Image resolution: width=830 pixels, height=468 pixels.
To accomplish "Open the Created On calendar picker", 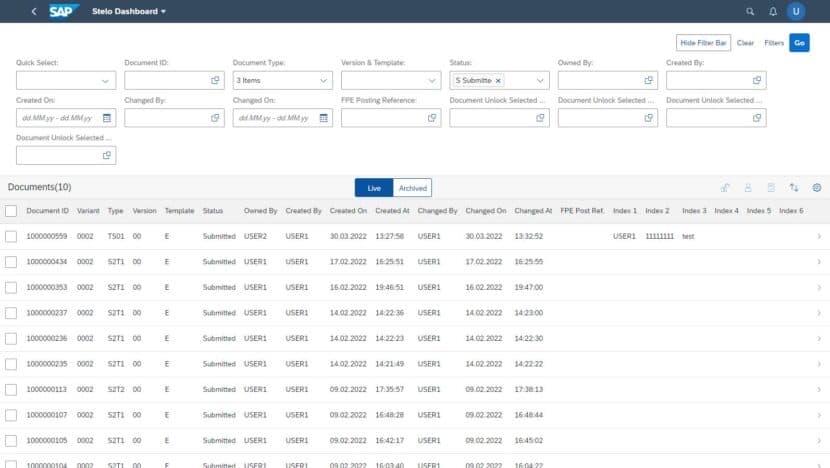I will click(x=107, y=118).
